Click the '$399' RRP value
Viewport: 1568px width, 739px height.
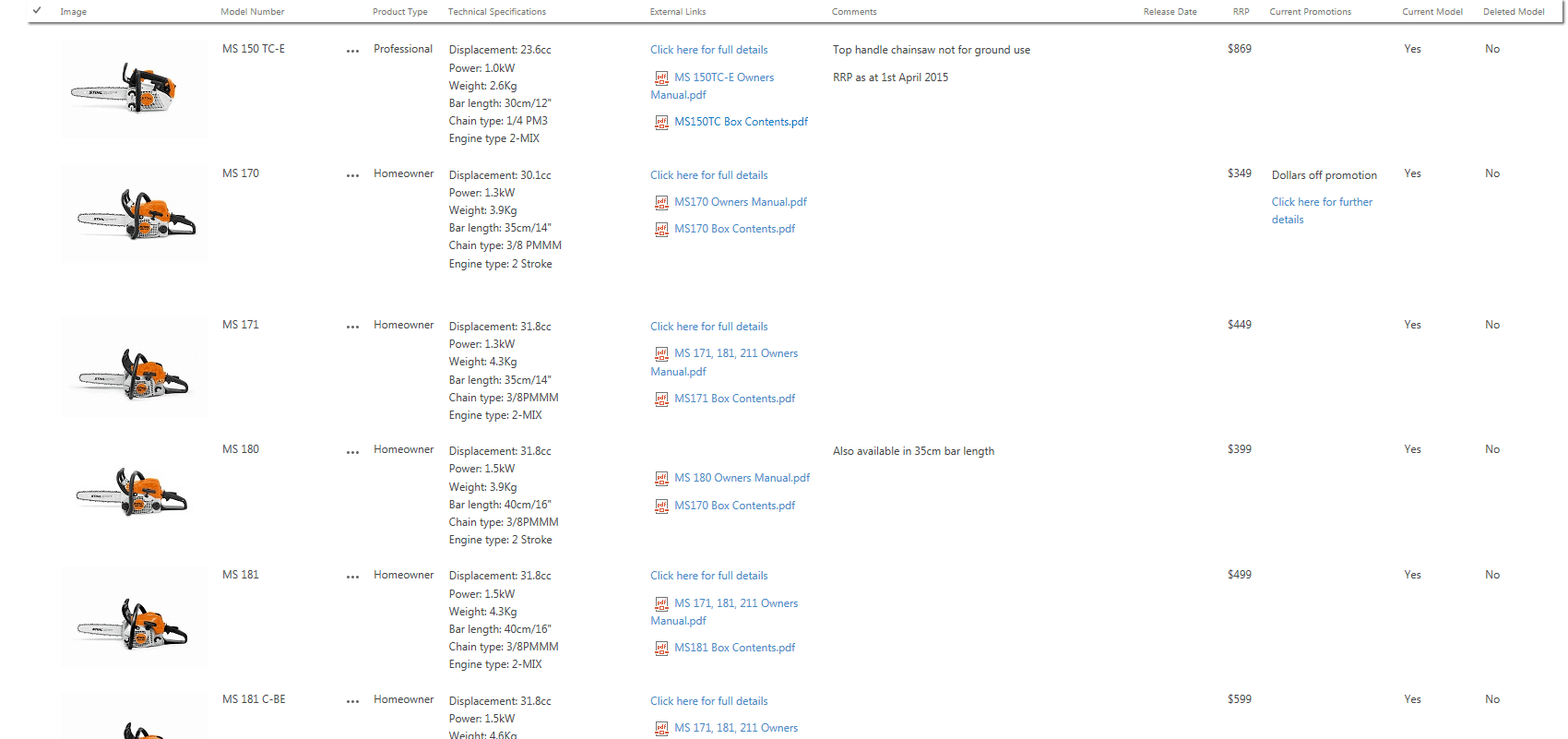[x=1240, y=449]
